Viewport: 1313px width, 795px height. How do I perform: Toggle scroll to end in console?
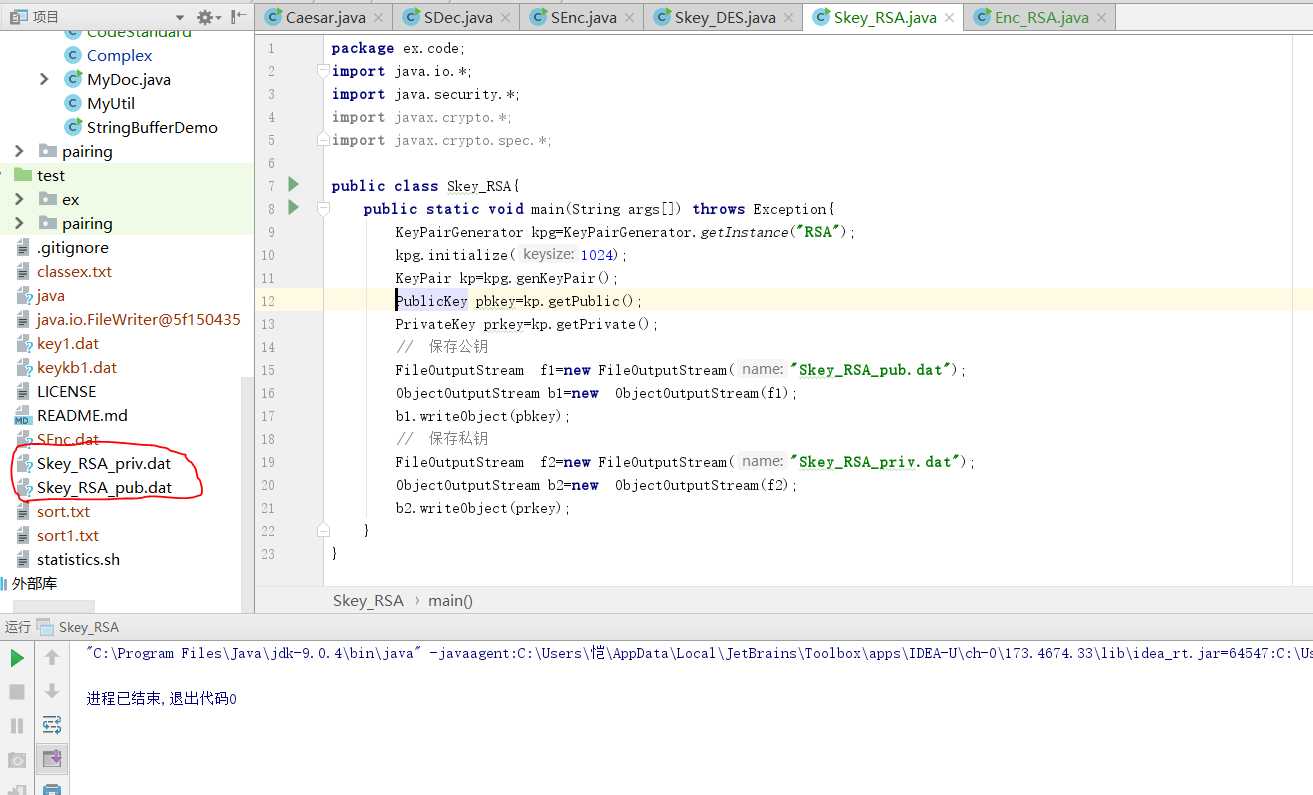tap(52, 759)
